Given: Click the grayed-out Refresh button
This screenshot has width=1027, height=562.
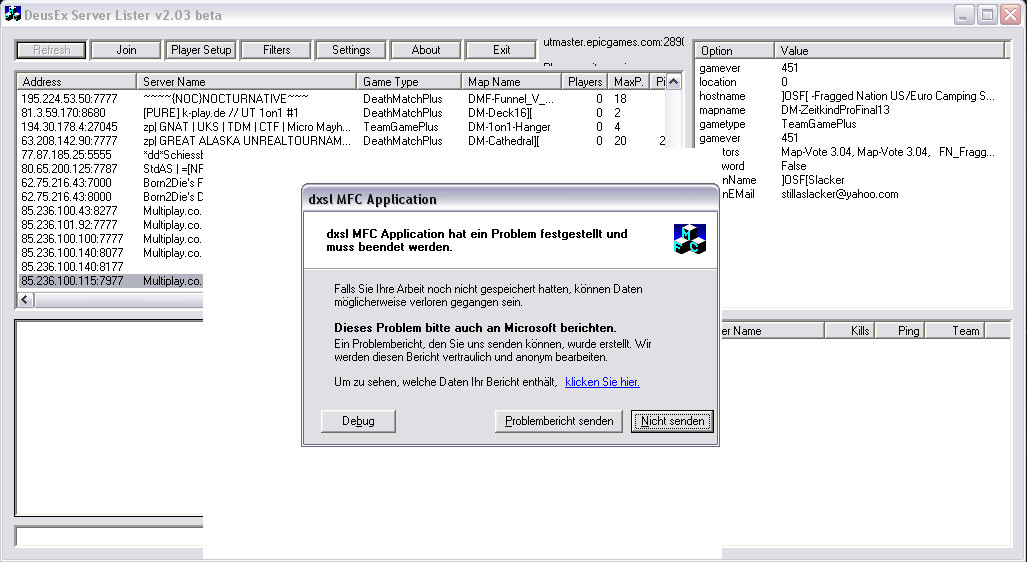Looking at the screenshot, I should (51, 50).
